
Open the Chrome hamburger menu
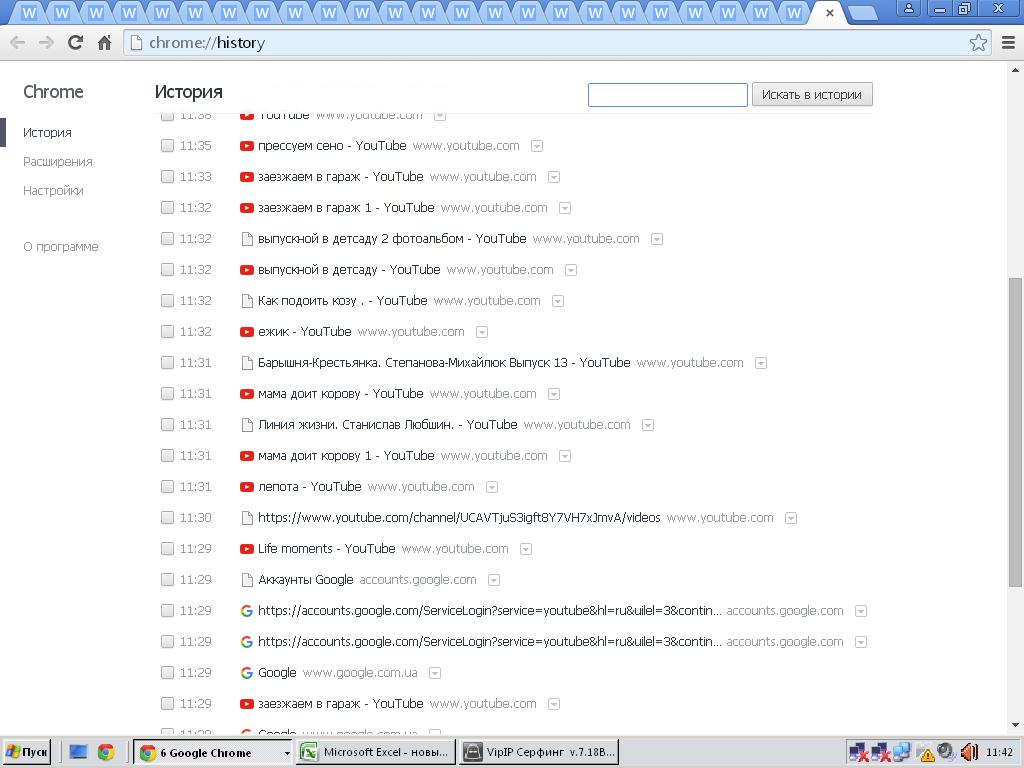tap(1008, 42)
